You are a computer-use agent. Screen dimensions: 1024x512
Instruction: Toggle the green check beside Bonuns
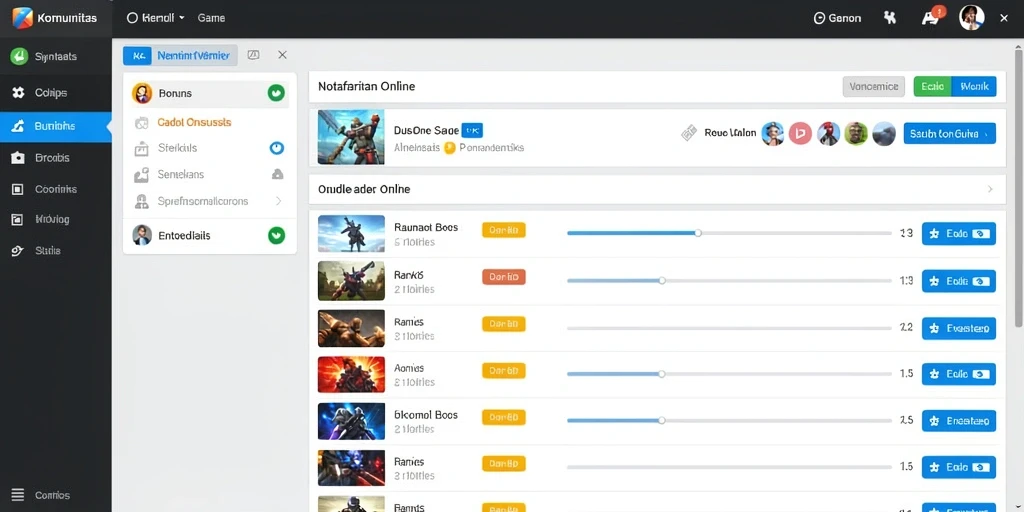(276, 93)
